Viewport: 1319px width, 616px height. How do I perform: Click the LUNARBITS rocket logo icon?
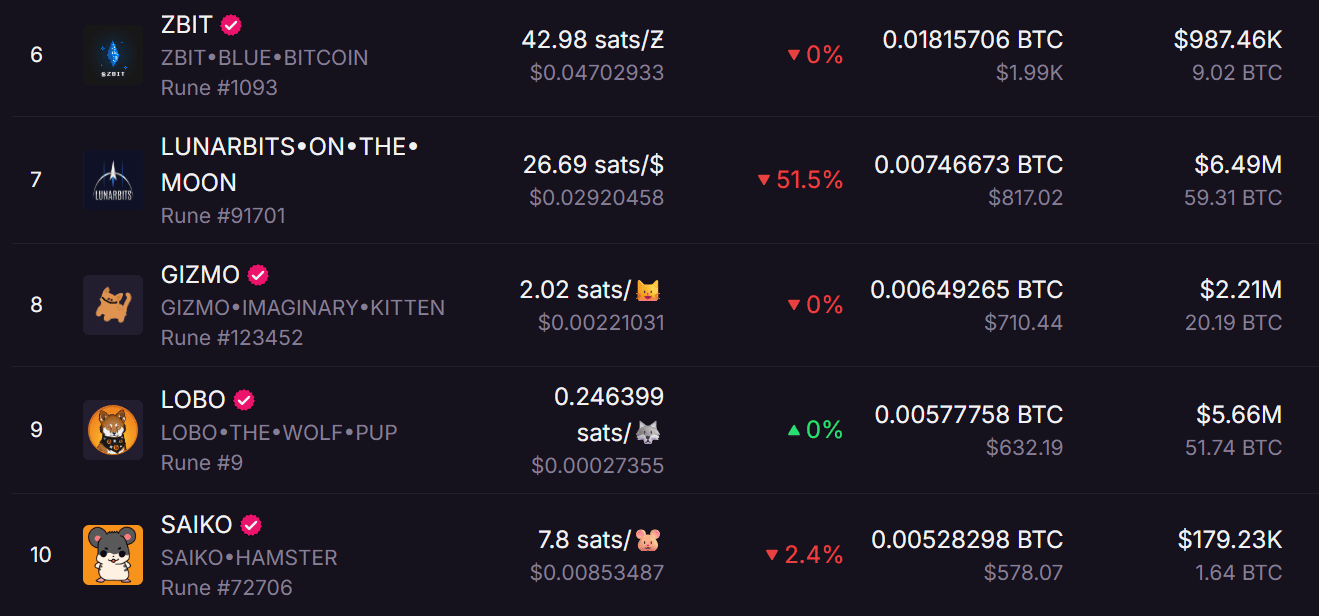point(113,180)
